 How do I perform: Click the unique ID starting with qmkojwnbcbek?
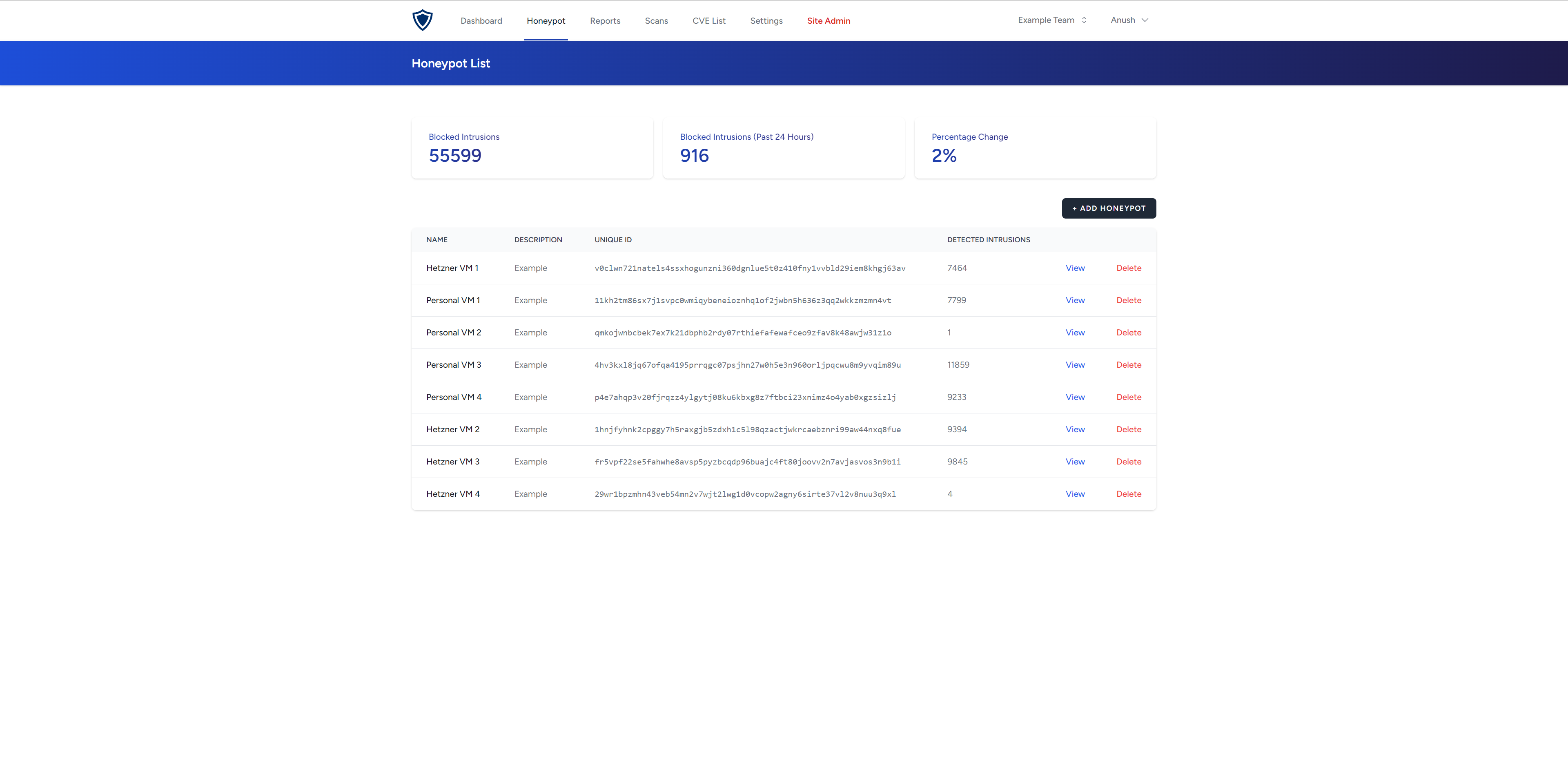point(743,333)
